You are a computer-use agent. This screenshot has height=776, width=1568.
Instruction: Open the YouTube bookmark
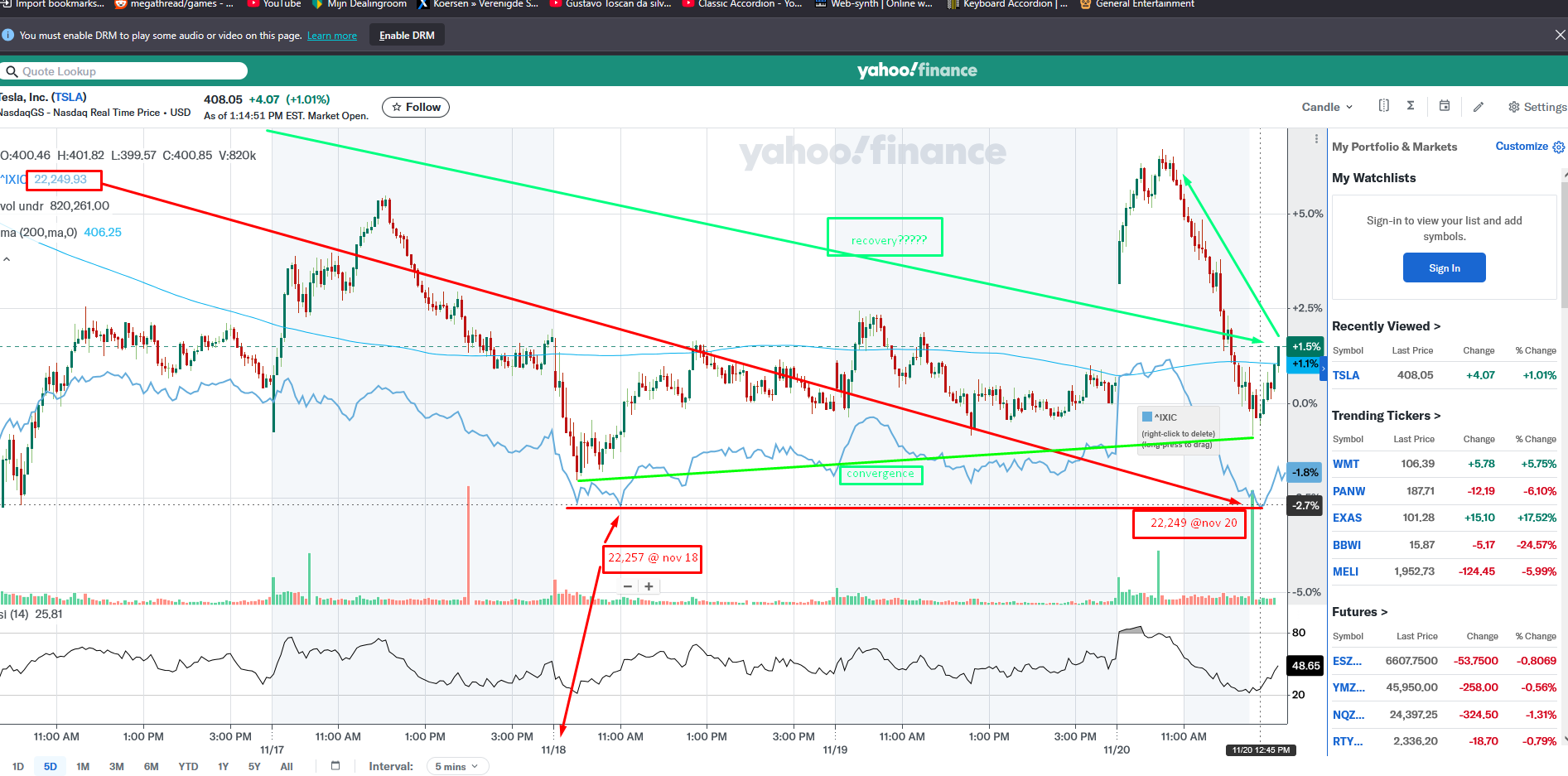(x=275, y=4)
